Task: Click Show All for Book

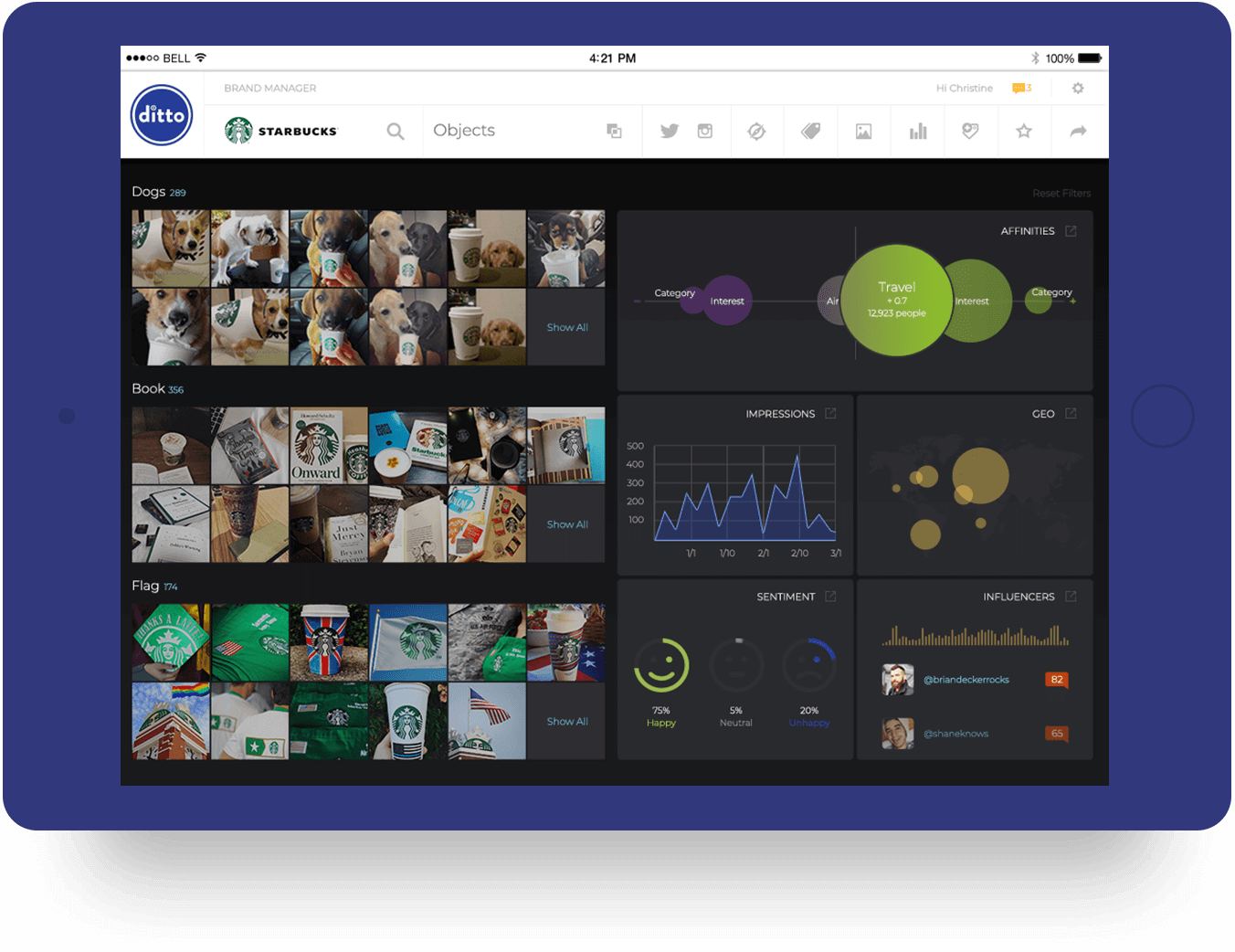Action: click(567, 524)
